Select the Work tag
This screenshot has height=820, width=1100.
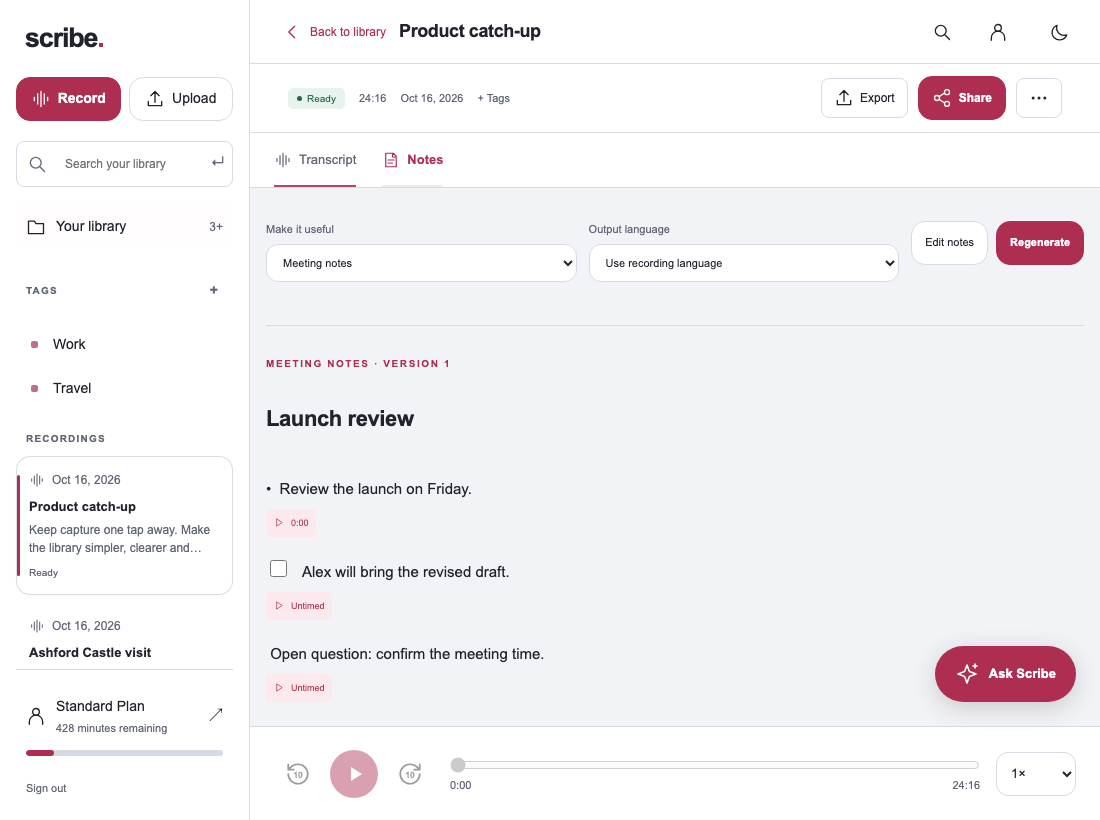click(69, 344)
